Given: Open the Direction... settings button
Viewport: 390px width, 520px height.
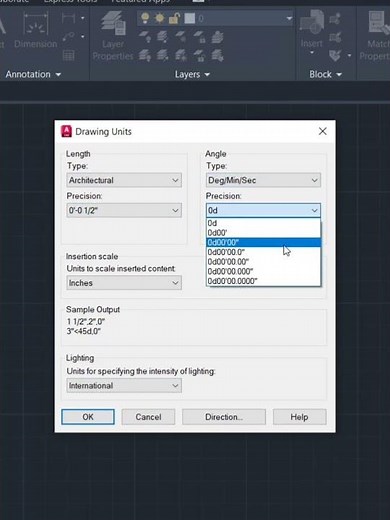Looking at the screenshot, I should click(224, 417).
